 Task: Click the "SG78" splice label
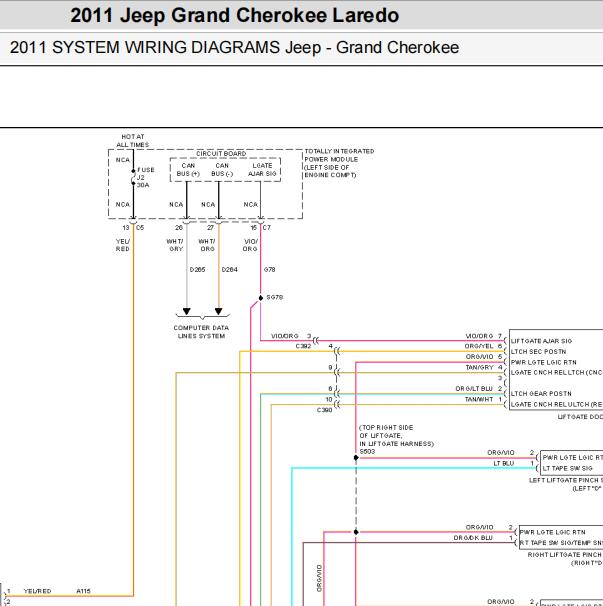(x=275, y=297)
